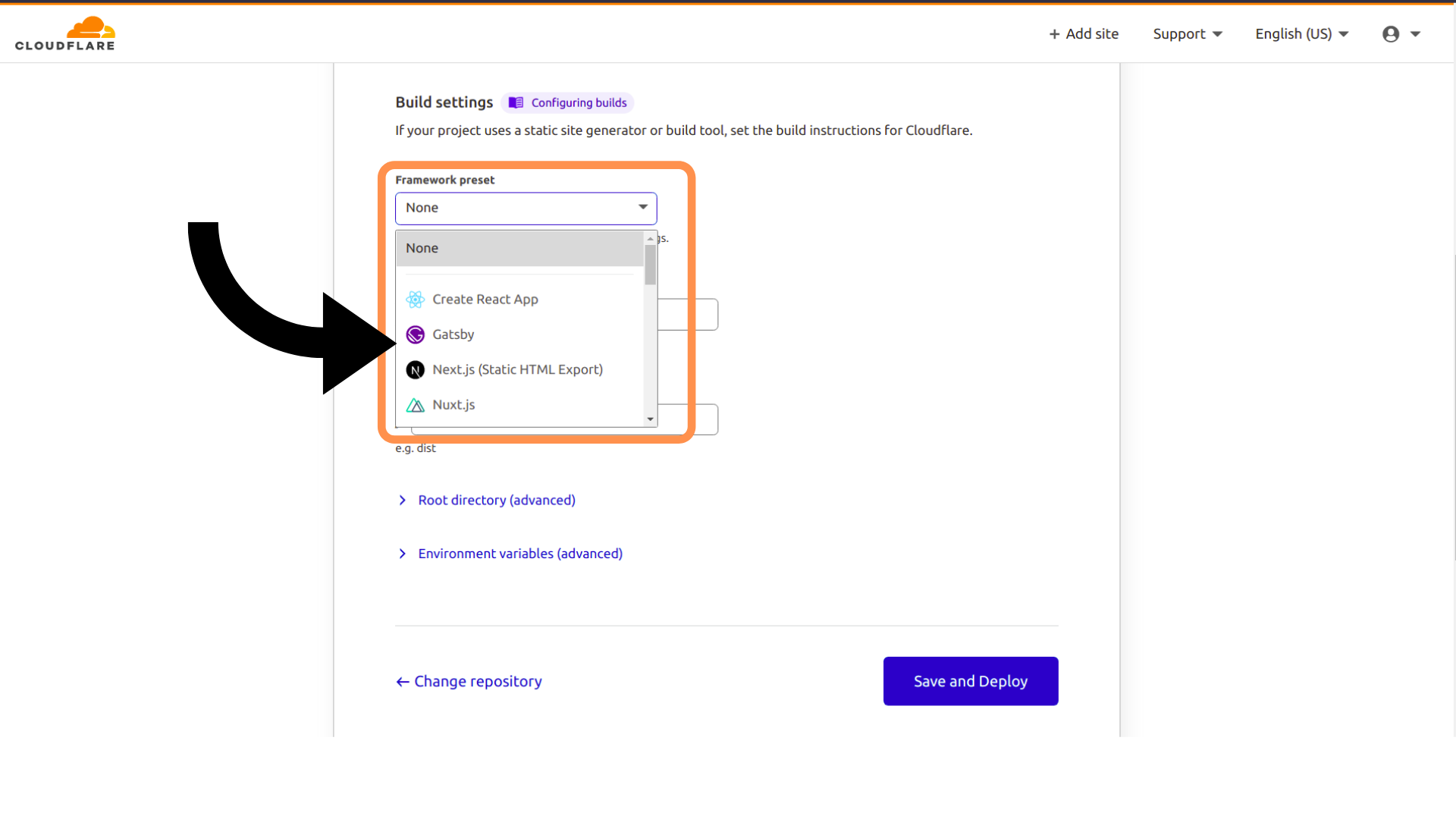Click the Change repository link
Viewport: 1456px width, 819px height.
(x=478, y=682)
